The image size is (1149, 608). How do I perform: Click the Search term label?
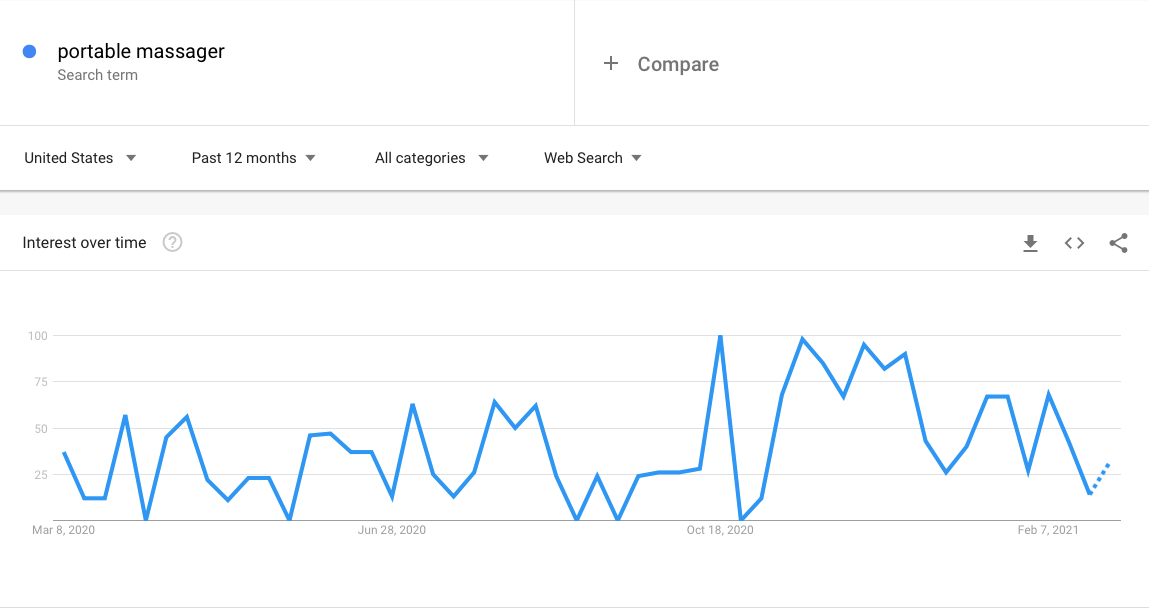point(97,75)
